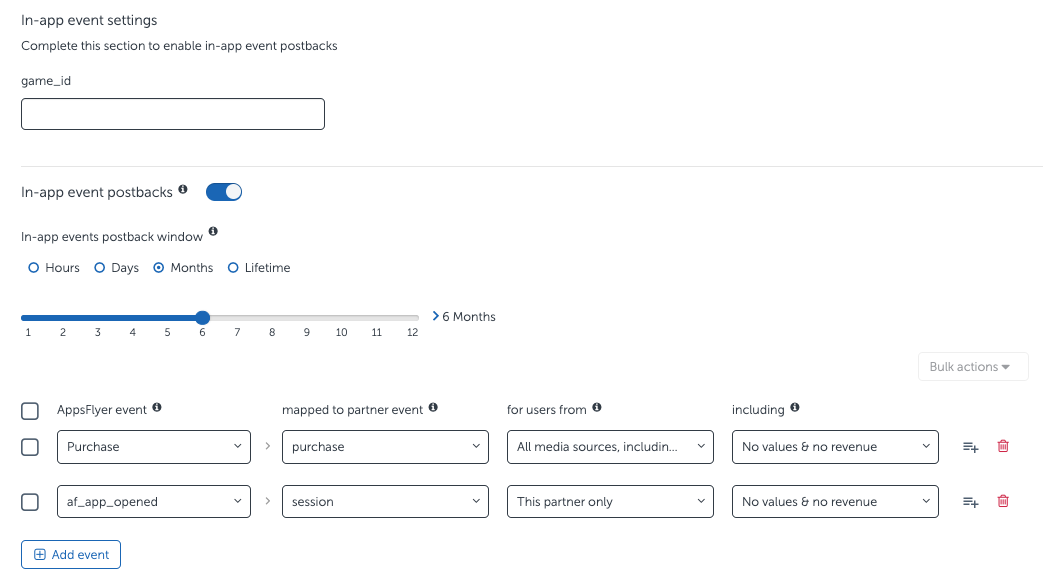Click add-parameter icon on af_app_opened row

click(x=970, y=502)
